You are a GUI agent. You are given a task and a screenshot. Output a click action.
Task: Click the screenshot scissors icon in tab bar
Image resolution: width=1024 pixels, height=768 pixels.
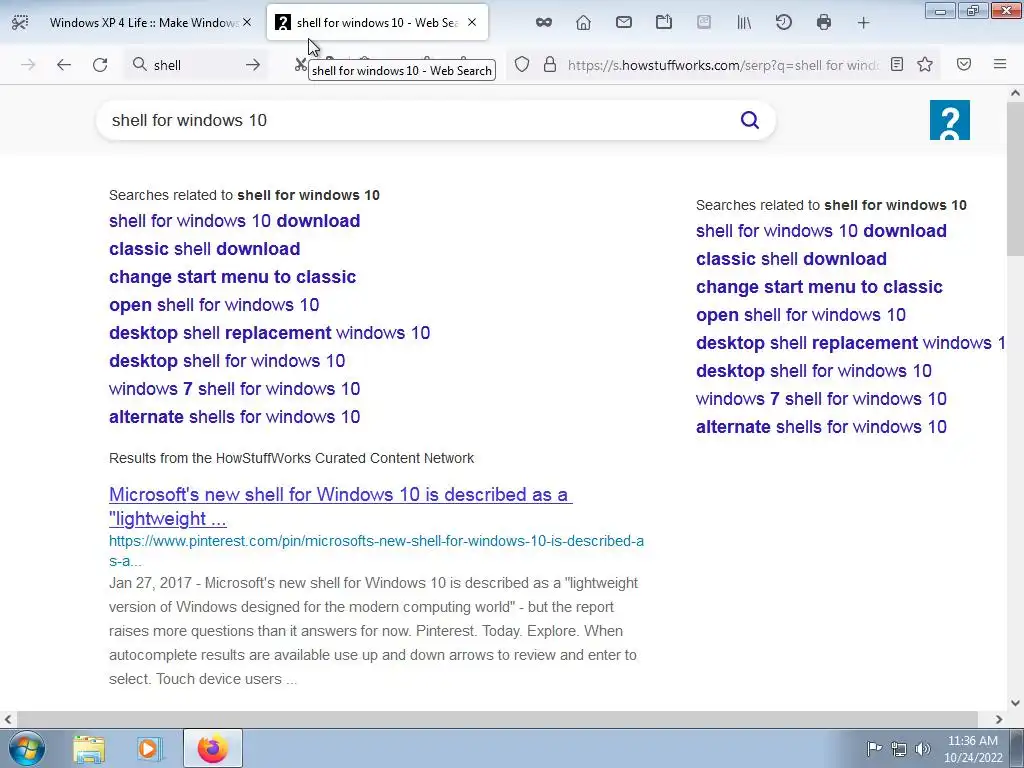(x=20, y=23)
